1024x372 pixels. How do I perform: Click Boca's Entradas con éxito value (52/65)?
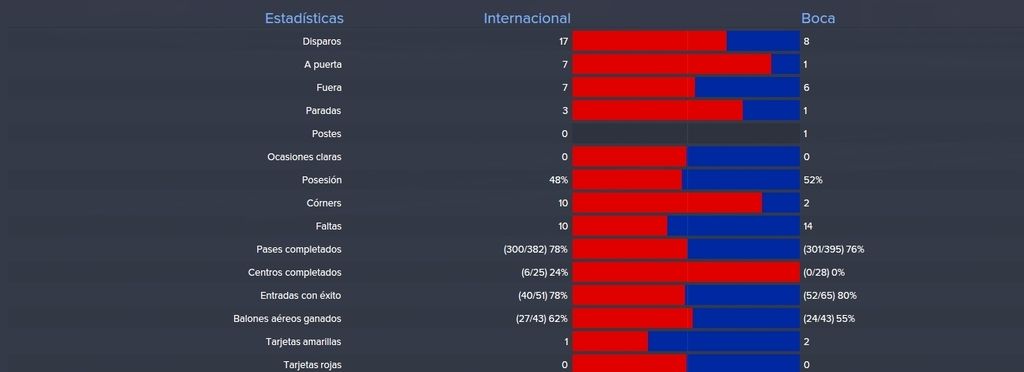(830, 296)
